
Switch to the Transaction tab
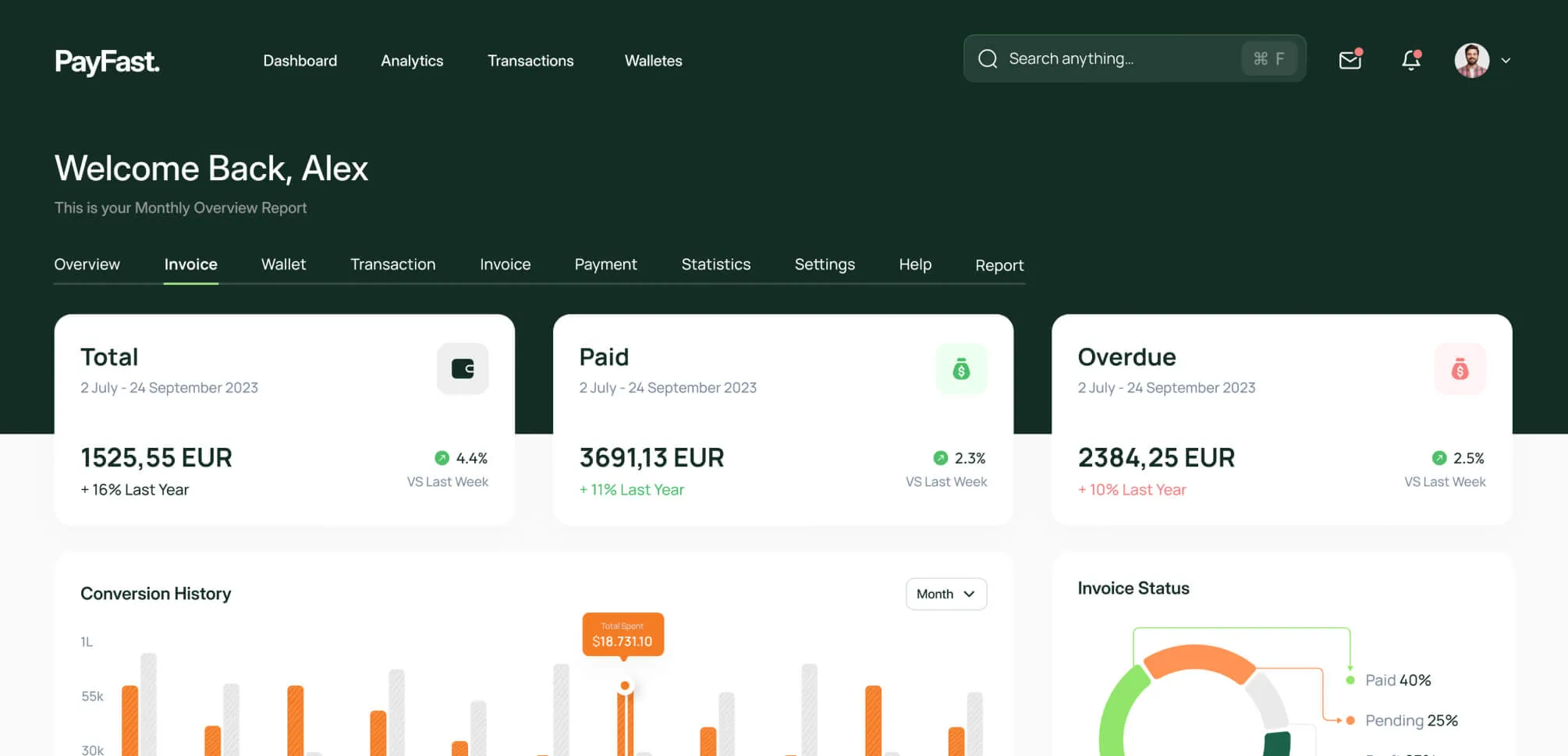392,264
